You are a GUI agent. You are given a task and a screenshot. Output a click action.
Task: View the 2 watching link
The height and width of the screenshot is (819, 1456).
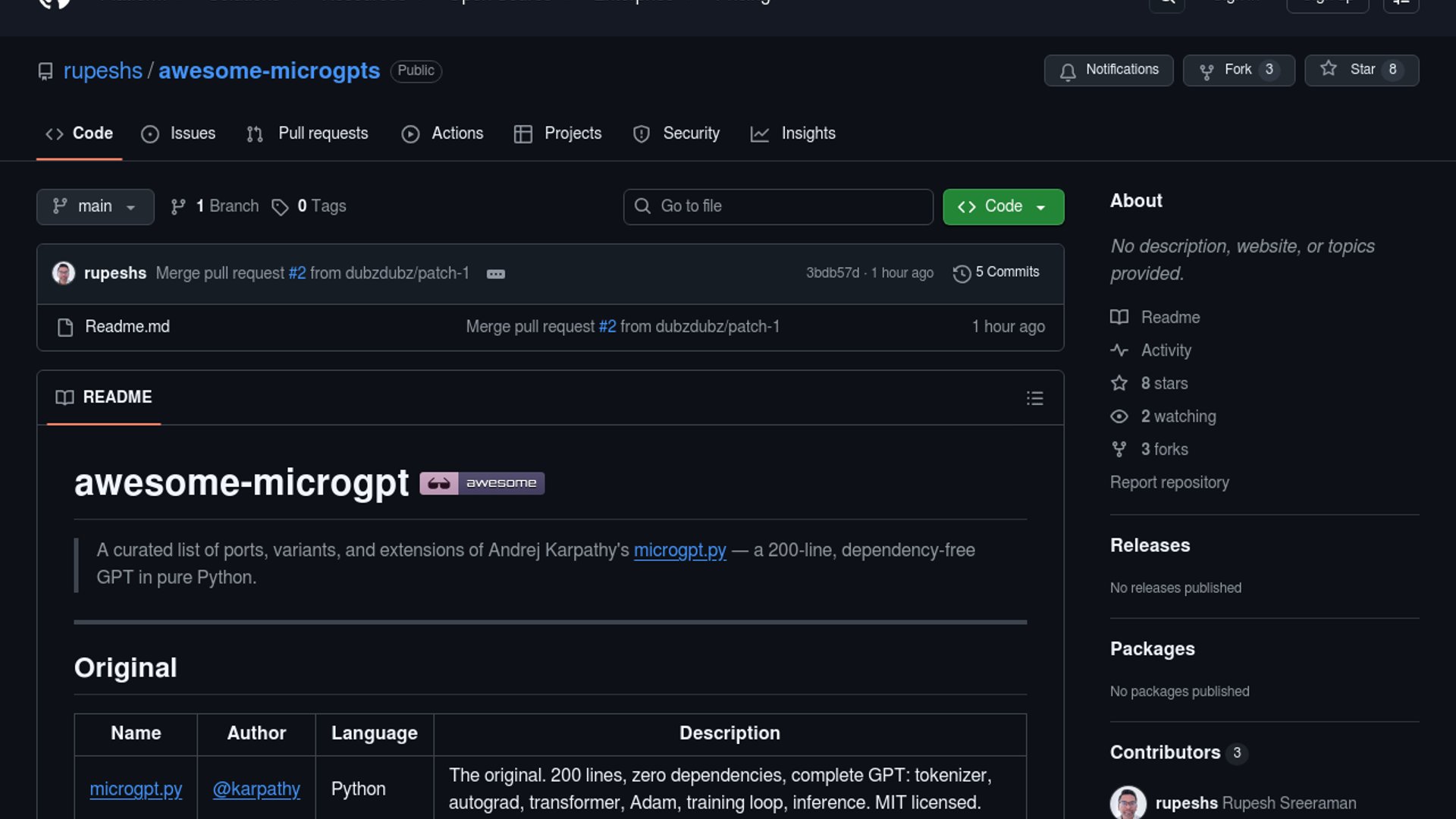[x=1178, y=416]
